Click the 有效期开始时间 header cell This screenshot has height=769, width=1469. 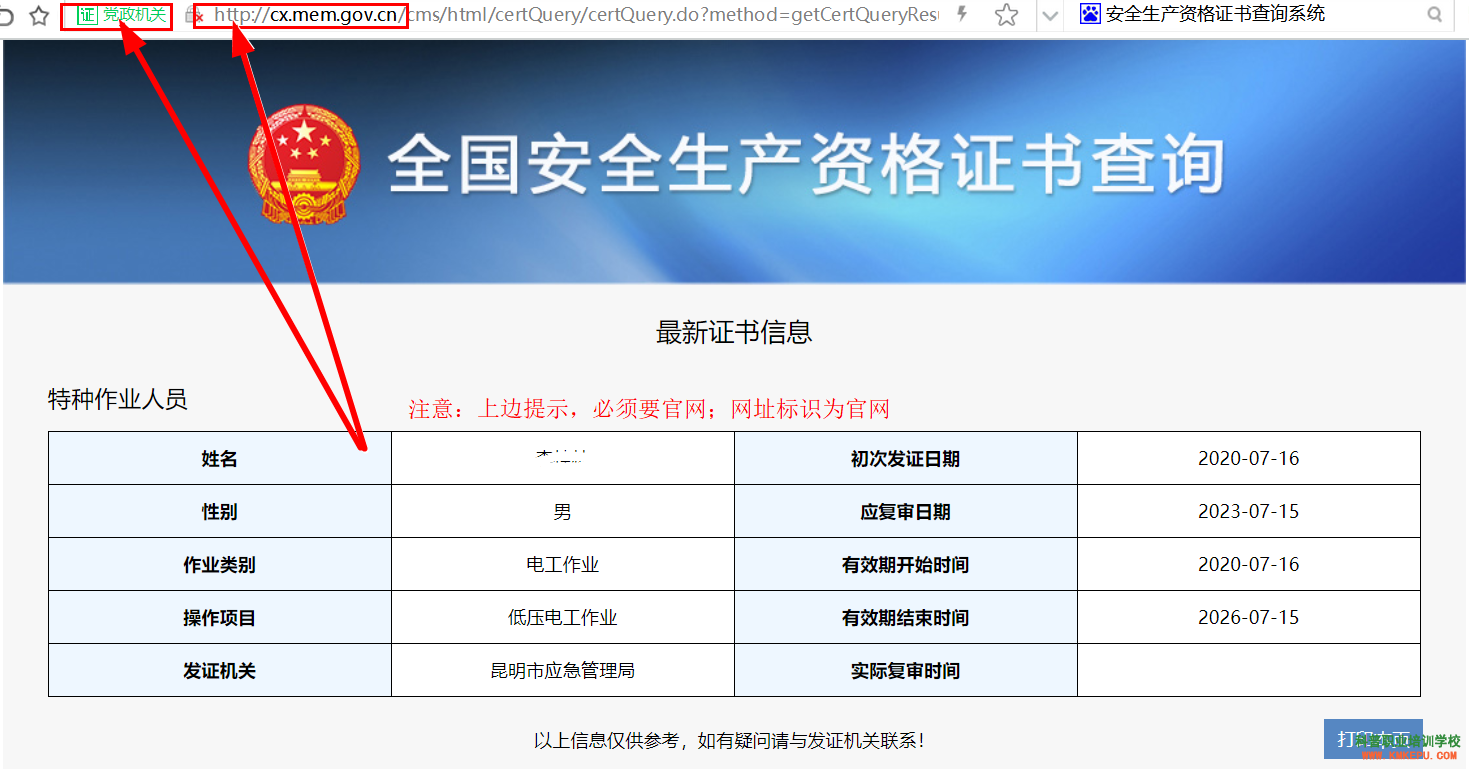pyautogui.click(x=906, y=564)
